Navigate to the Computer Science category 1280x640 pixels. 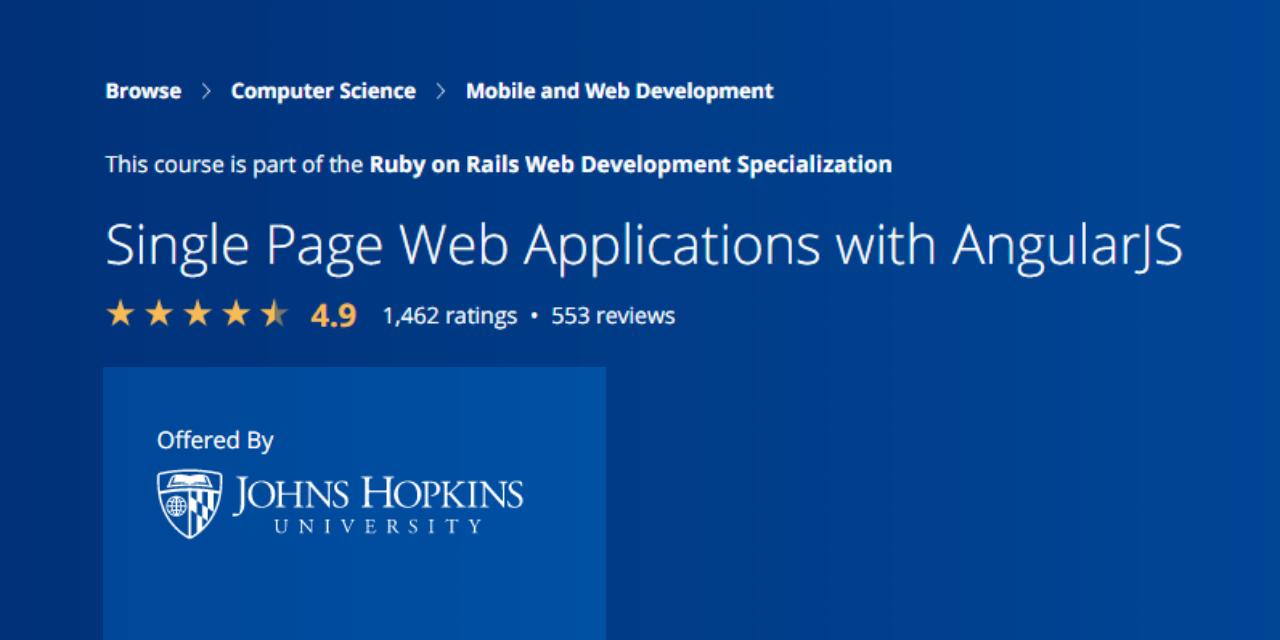[x=323, y=90]
